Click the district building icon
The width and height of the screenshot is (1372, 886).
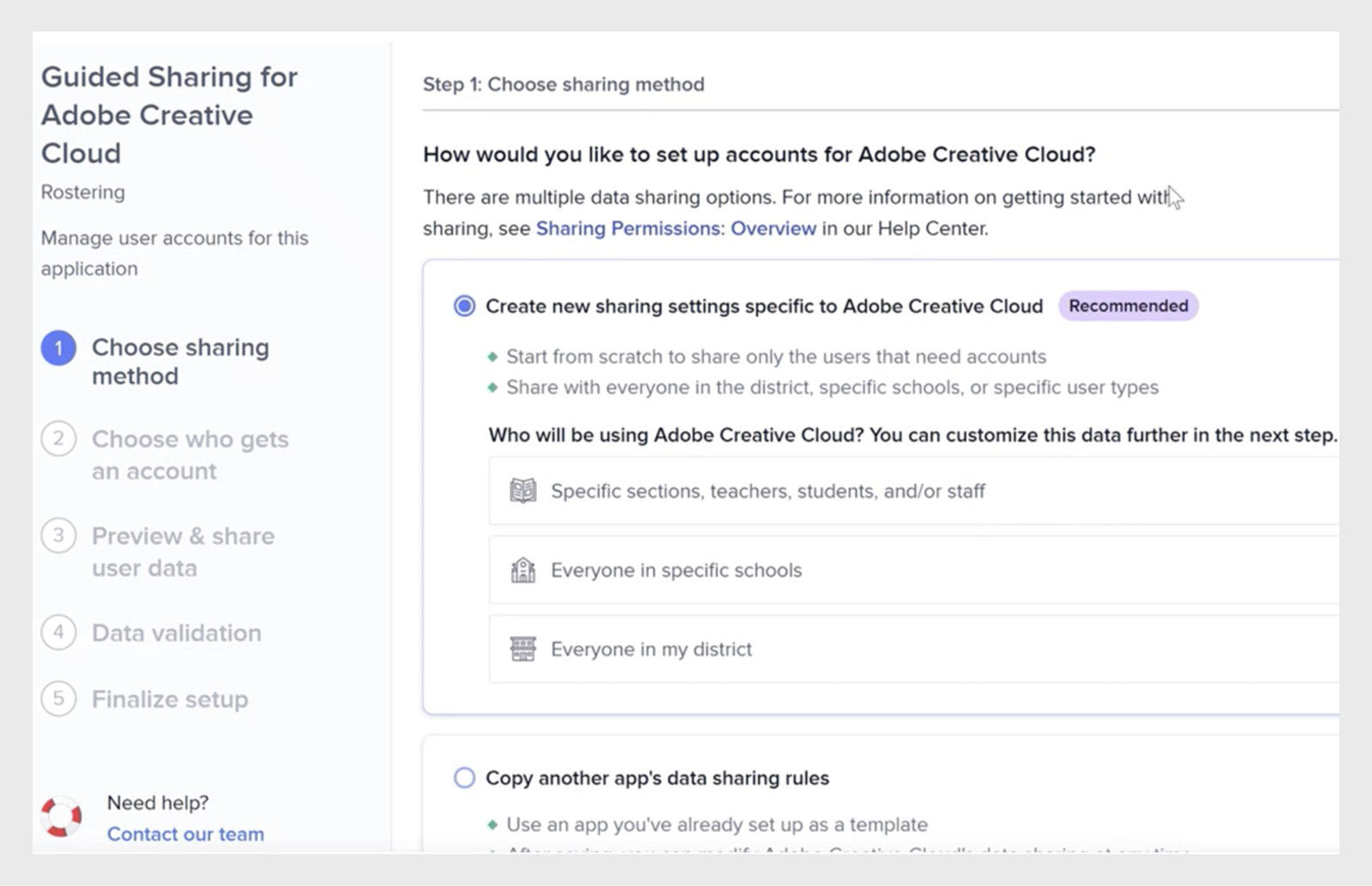523,649
